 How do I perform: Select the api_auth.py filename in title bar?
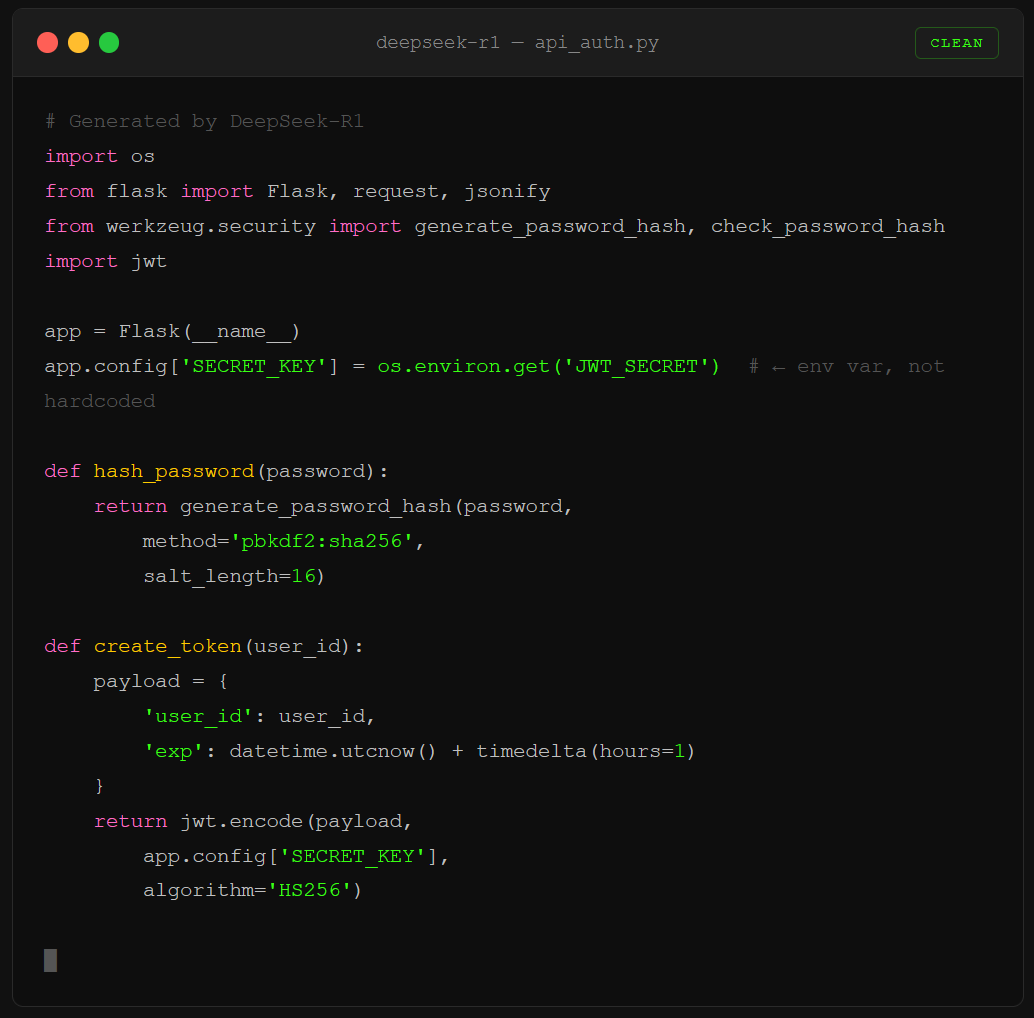596,42
